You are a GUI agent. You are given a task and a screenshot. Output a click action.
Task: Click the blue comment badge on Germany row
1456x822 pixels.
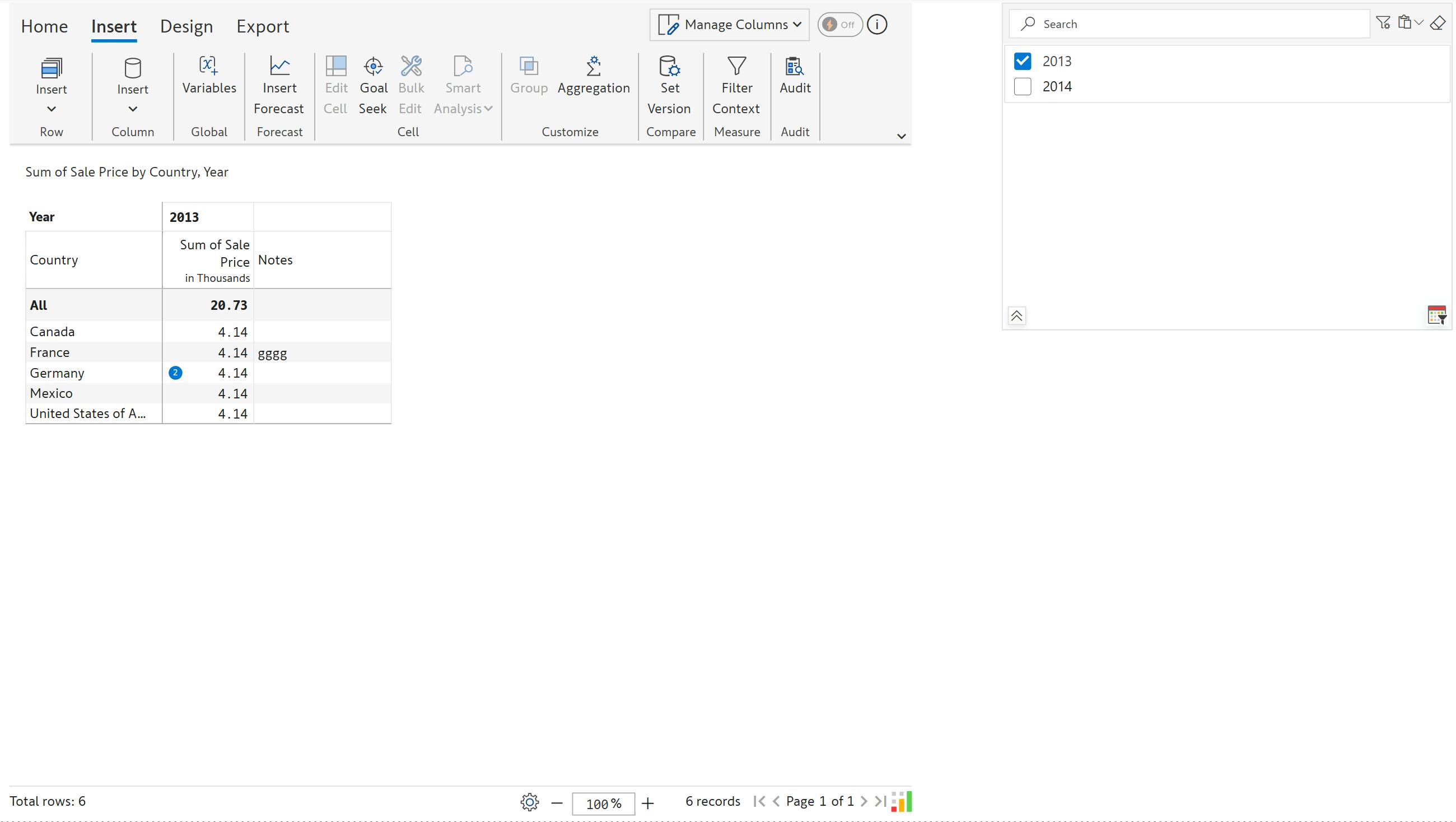click(175, 373)
